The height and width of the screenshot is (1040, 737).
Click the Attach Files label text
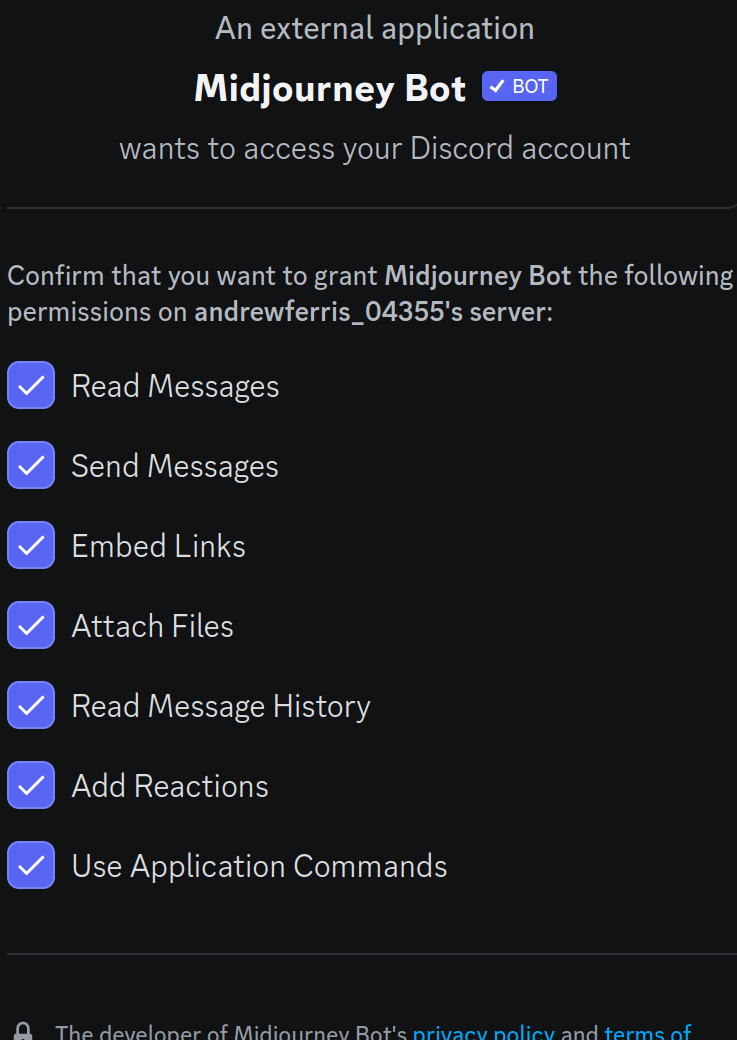[x=153, y=626]
